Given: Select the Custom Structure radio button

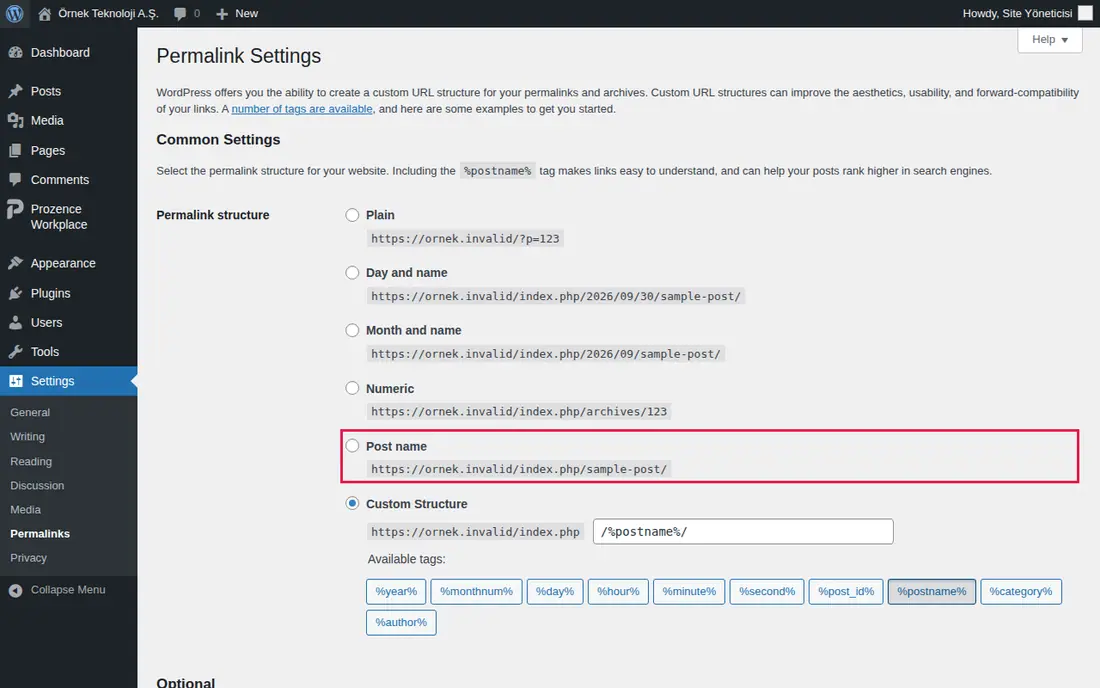Looking at the screenshot, I should click(352, 504).
